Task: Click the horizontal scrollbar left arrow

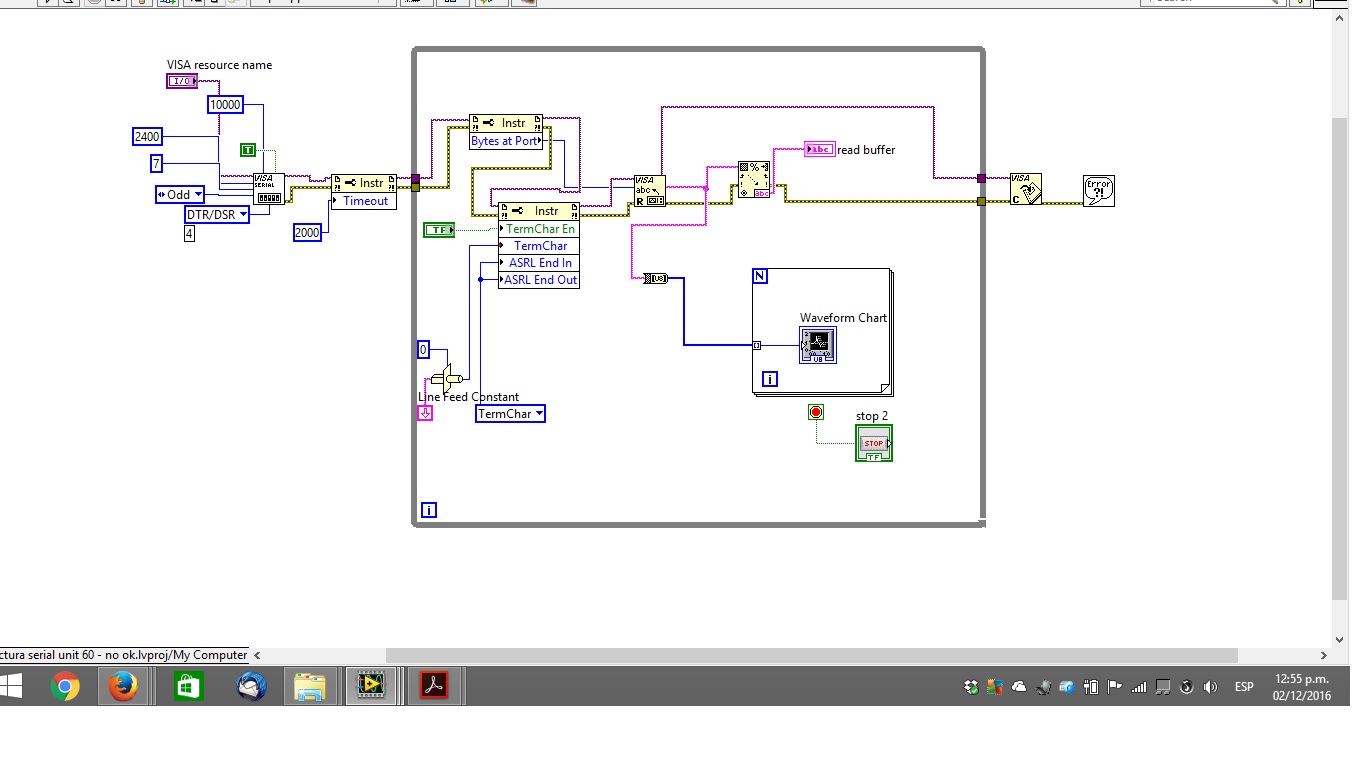Action: 257,655
